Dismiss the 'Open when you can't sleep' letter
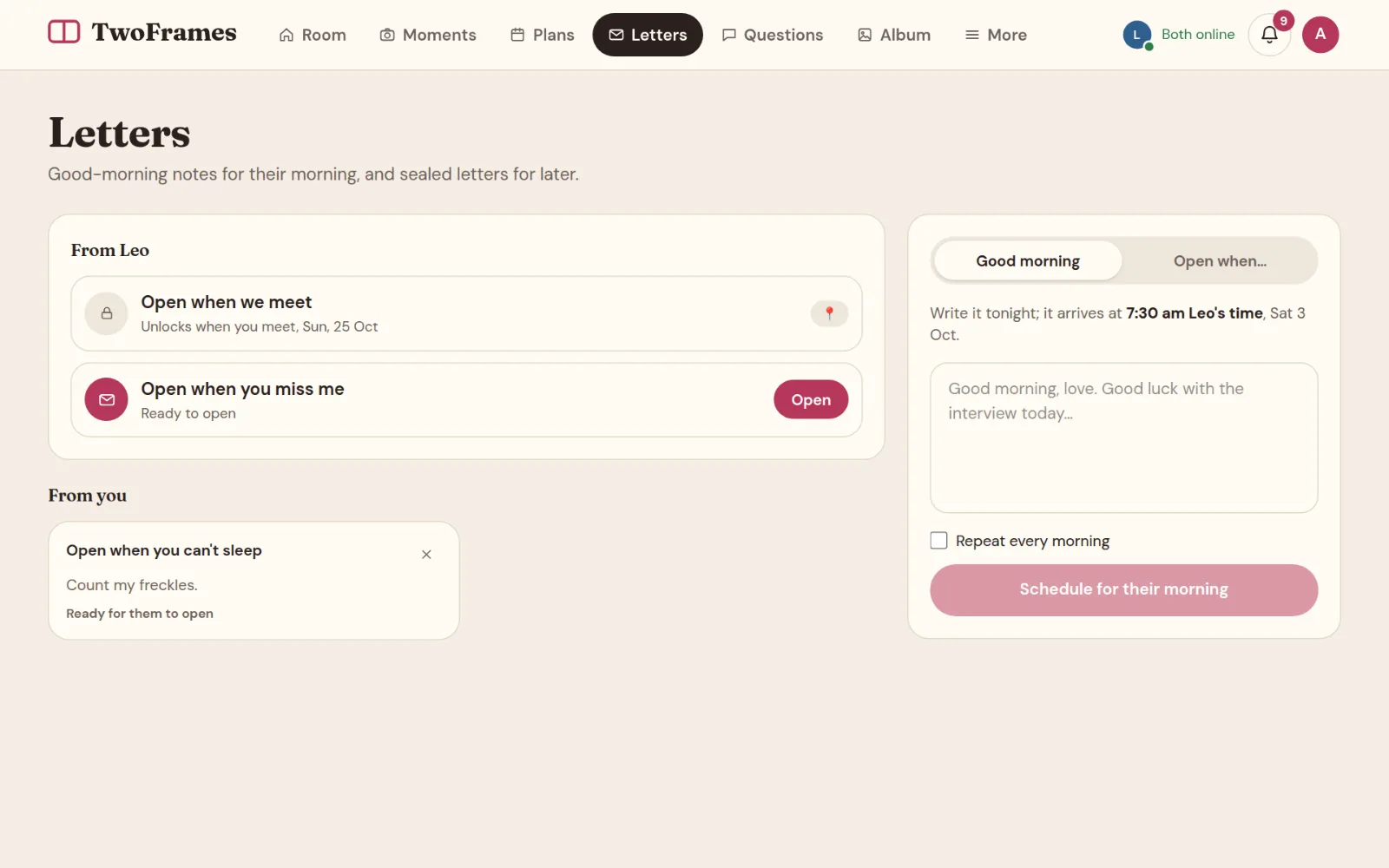This screenshot has width=1389, height=868. pos(426,555)
